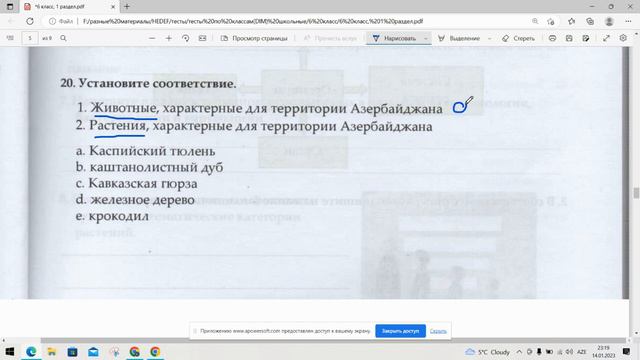The width and height of the screenshot is (640, 360).
Task: Save the PDF as a copy
Action: 586,38
